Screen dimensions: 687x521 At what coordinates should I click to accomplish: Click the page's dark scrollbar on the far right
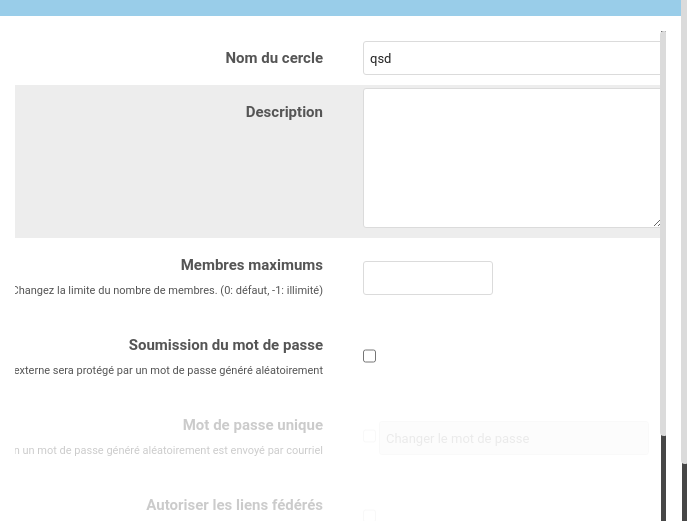(684, 493)
